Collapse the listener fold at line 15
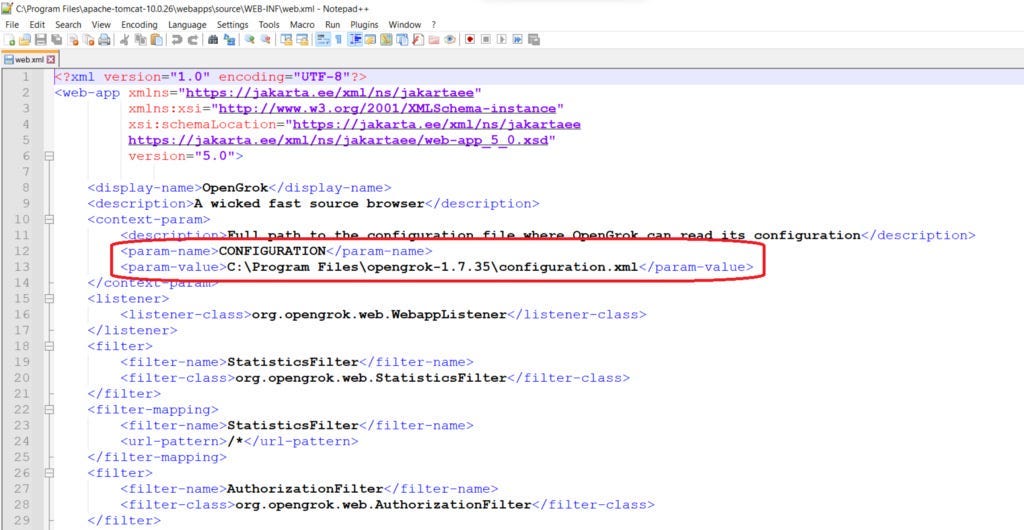1024x530 pixels. 49,298
